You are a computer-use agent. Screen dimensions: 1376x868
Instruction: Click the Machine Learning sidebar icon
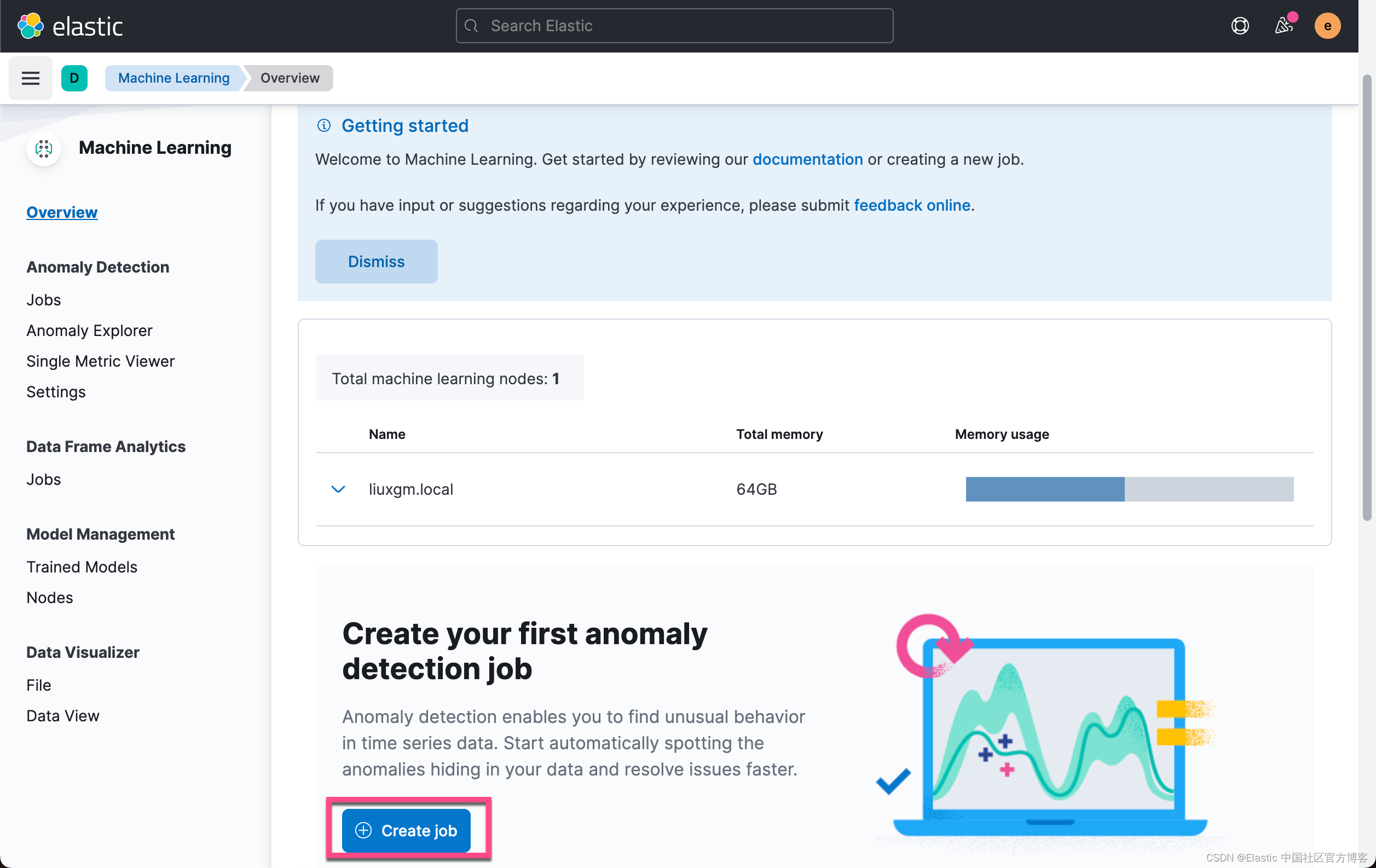pyautogui.click(x=43, y=148)
